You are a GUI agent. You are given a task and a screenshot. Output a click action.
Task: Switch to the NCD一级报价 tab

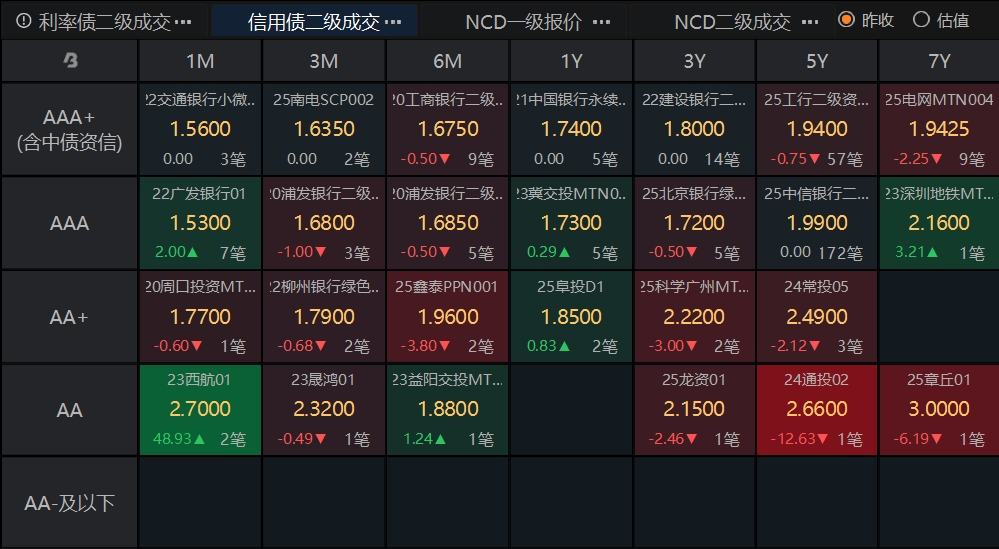pos(524,22)
